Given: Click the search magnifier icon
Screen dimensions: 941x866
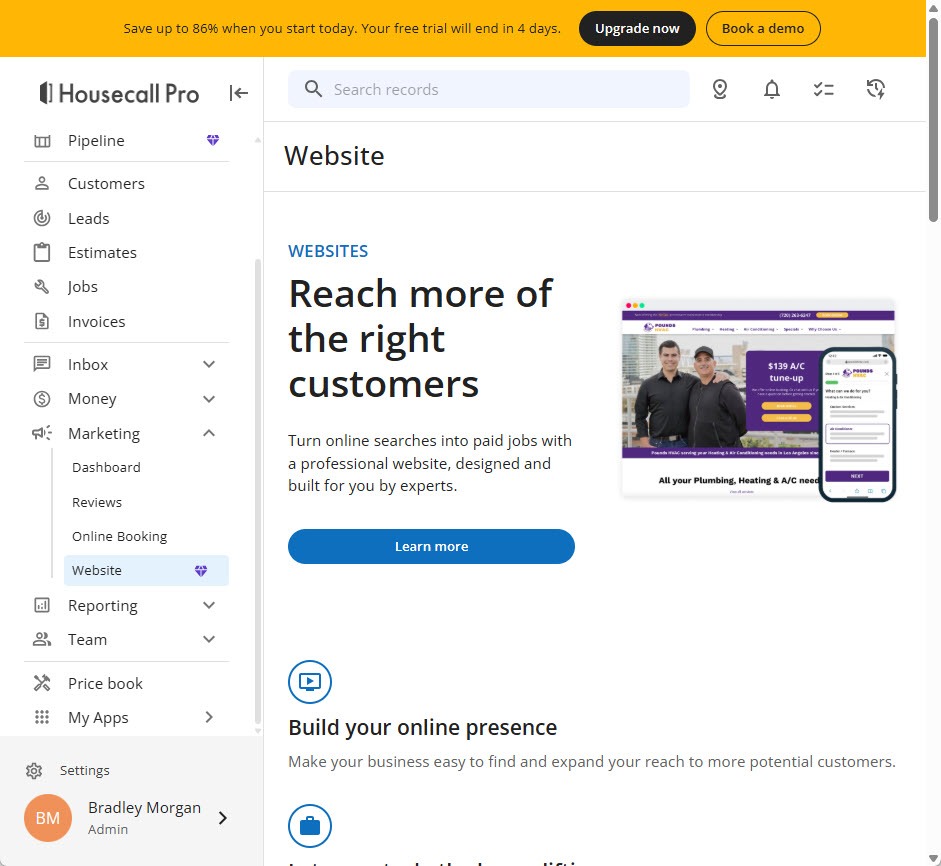Looking at the screenshot, I should (313, 89).
